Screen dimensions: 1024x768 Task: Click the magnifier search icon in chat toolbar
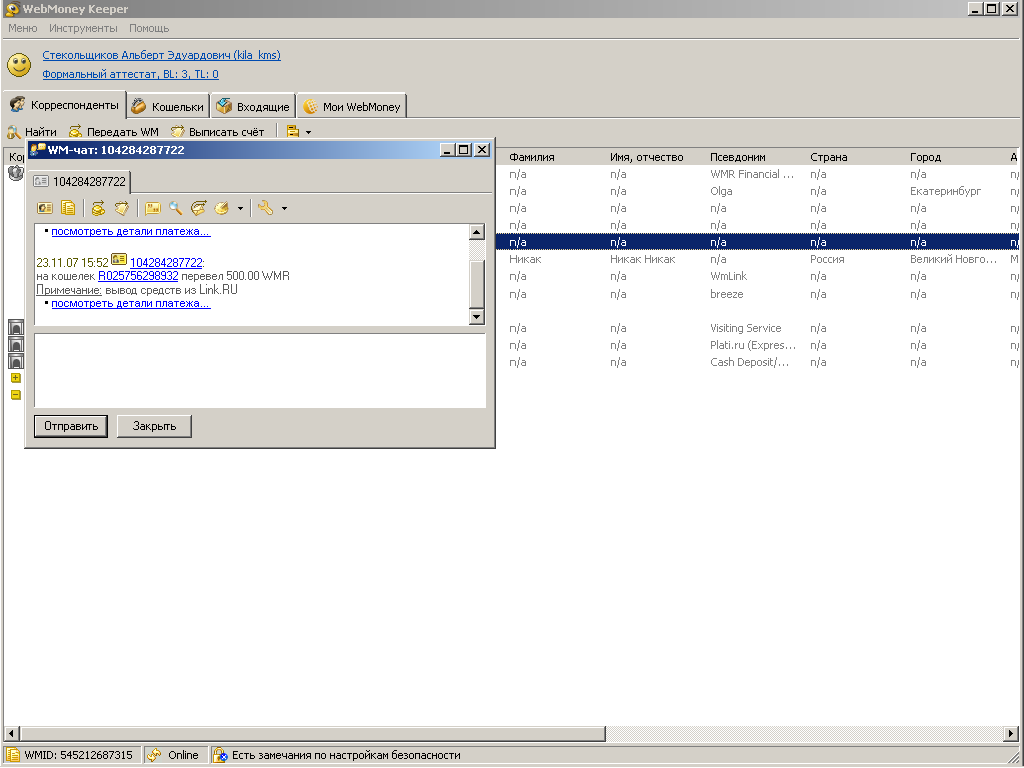pyautogui.click(x=175, y=208)
